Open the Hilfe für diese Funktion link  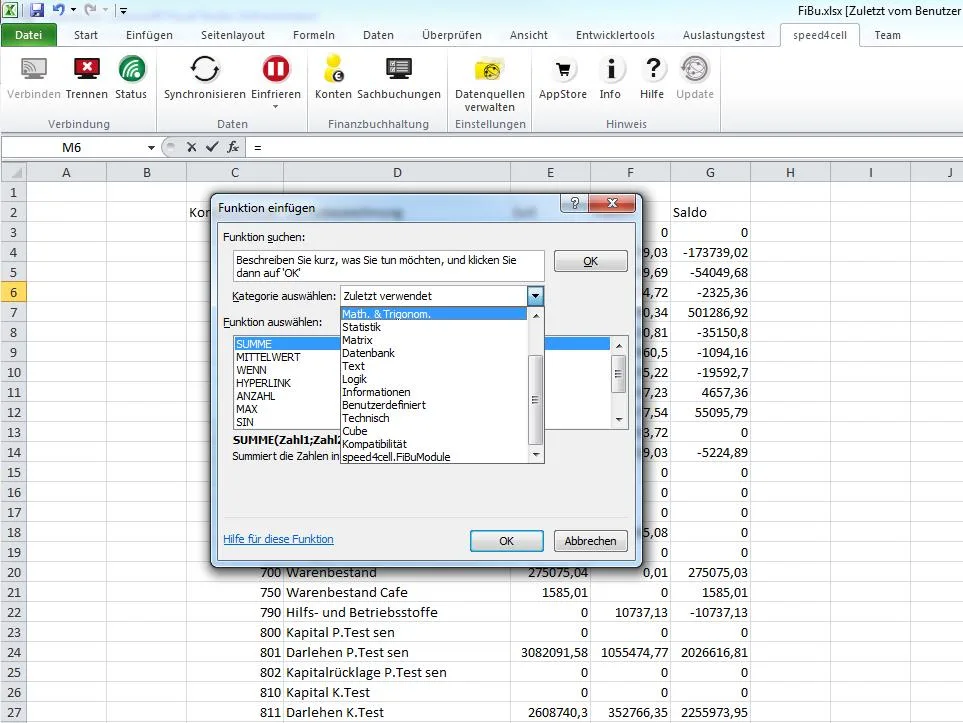coord(278,539)
